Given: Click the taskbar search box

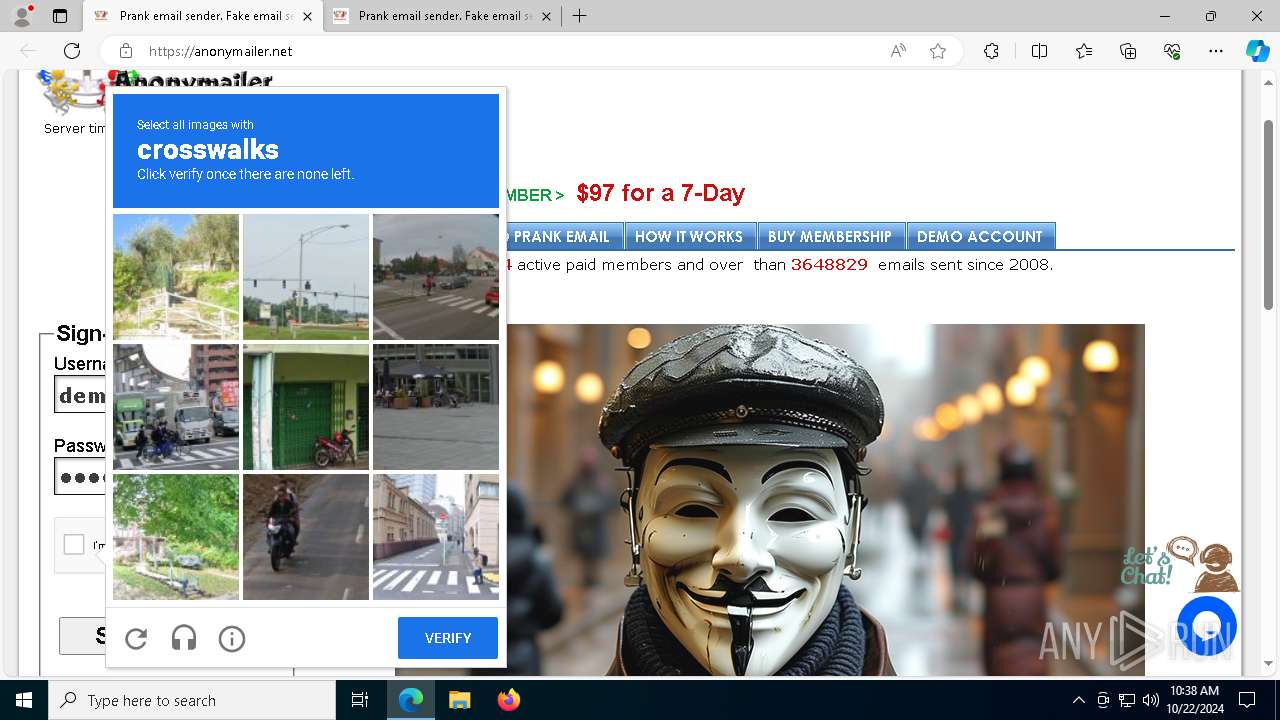Looking at the screenshot, I should (x=192, y=700).
